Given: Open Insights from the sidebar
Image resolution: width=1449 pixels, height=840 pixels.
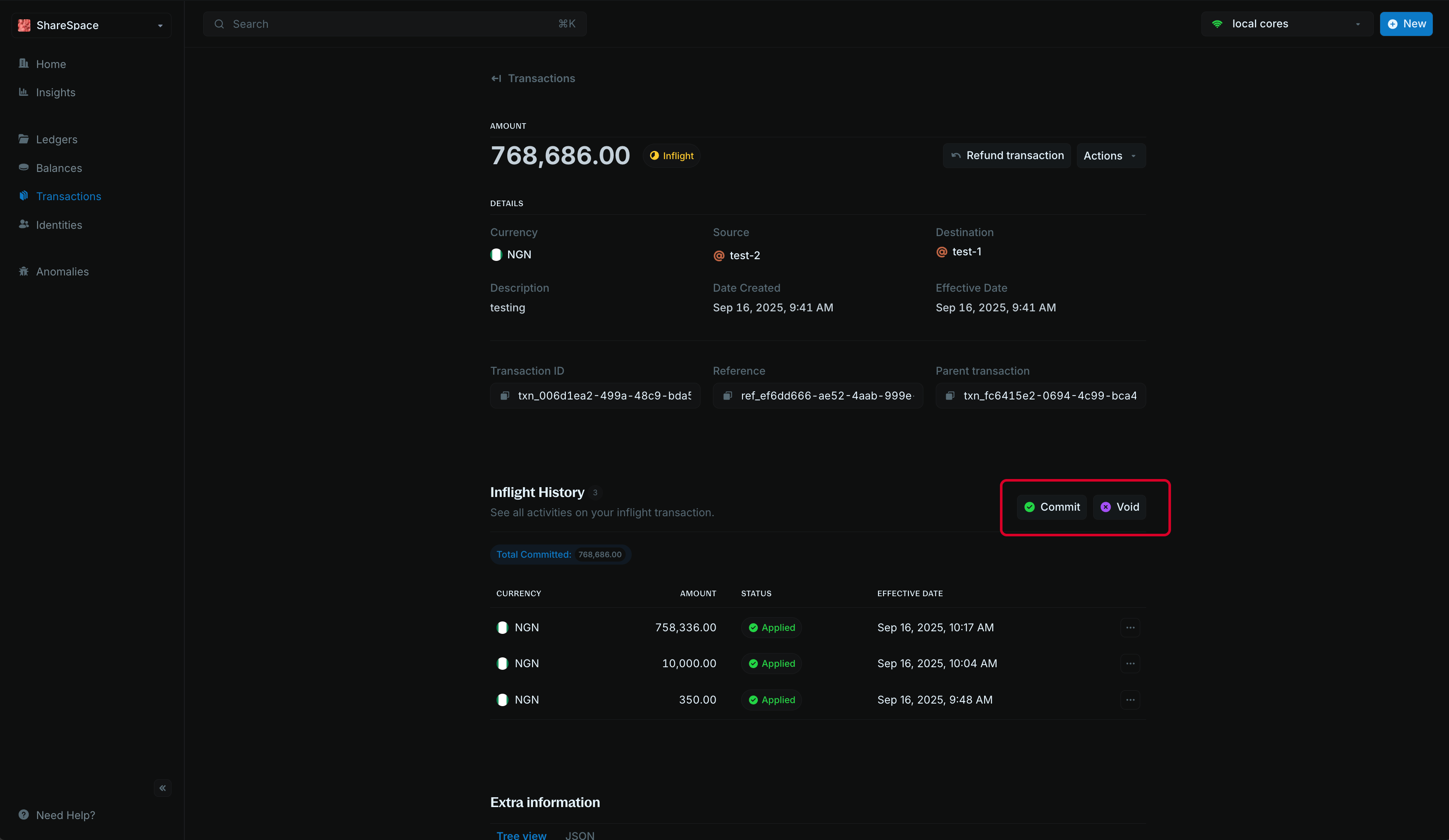Looking at the screenshot, I should pos(55,92).
